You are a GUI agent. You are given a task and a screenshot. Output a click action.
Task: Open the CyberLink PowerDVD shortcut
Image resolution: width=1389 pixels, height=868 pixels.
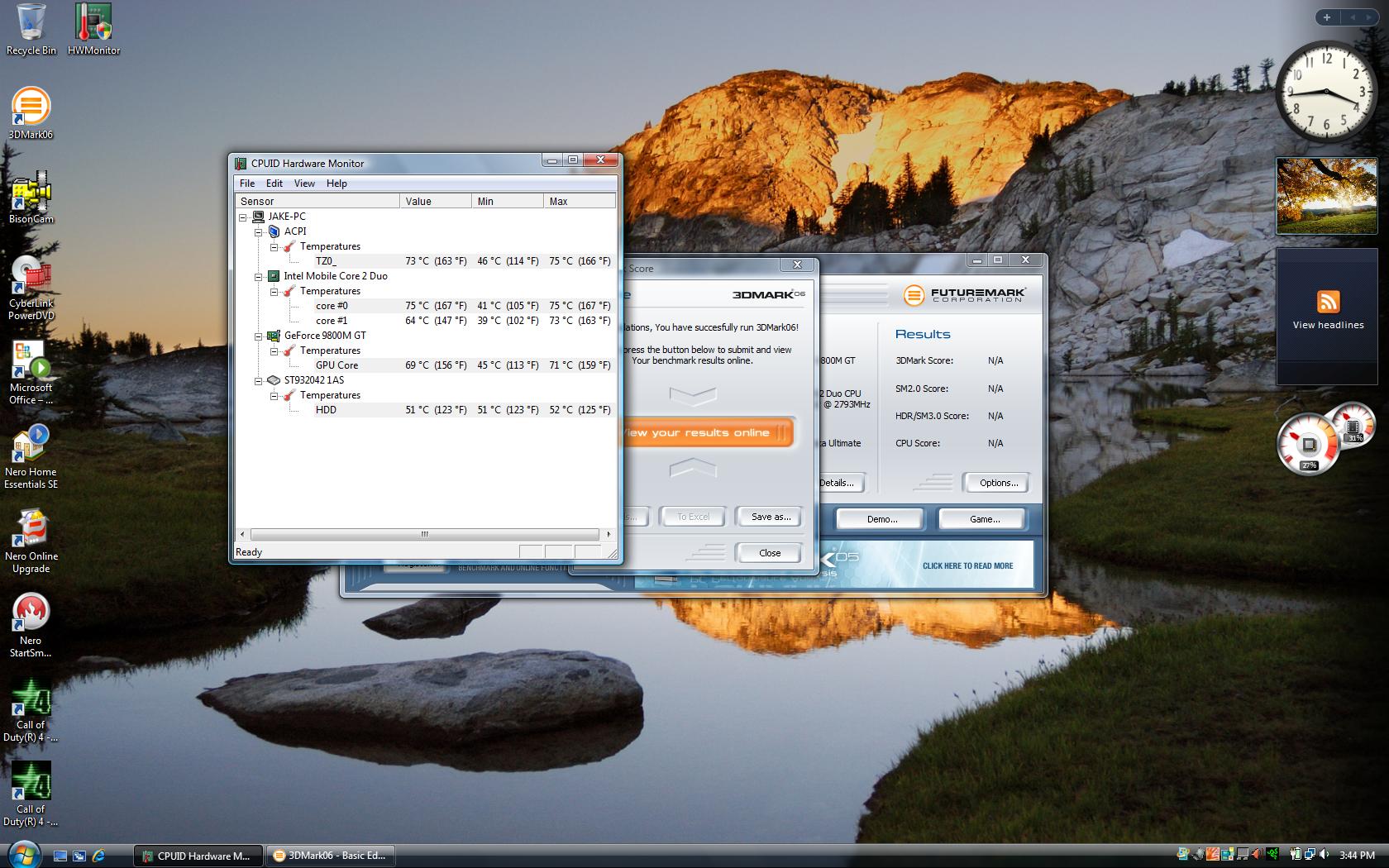[x=31, y=288]
